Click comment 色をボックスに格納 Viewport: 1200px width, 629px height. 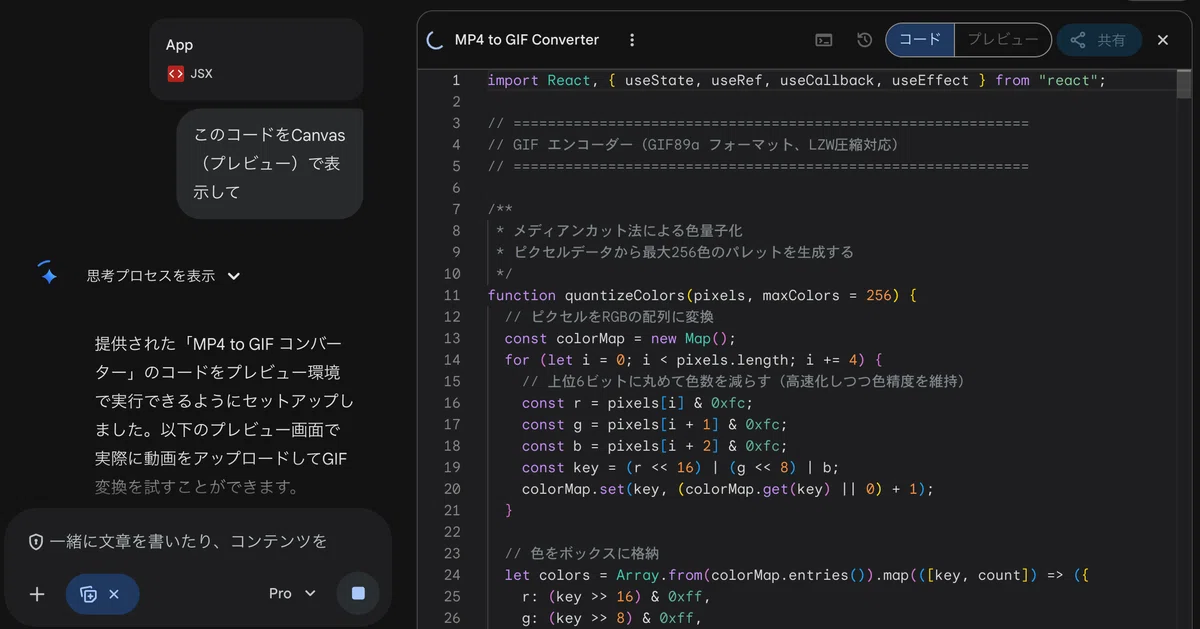[x=581, y=553]
